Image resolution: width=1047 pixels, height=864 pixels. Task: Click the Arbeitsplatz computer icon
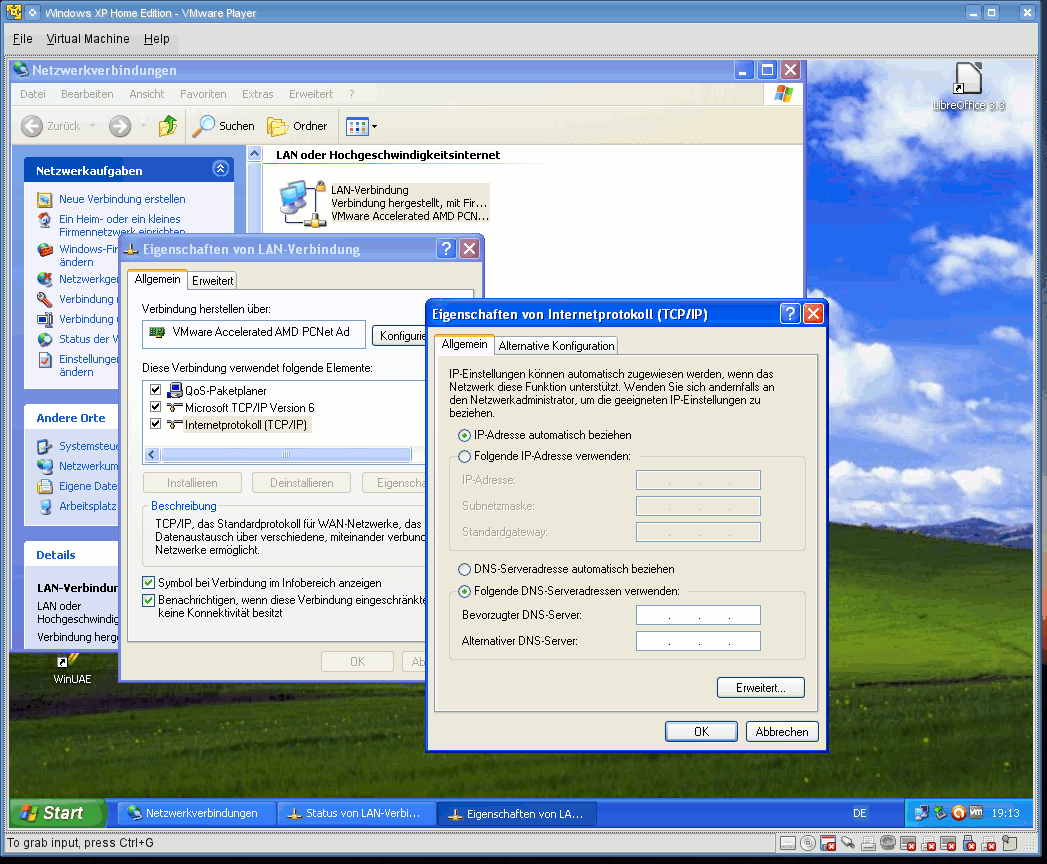point(45,506)
